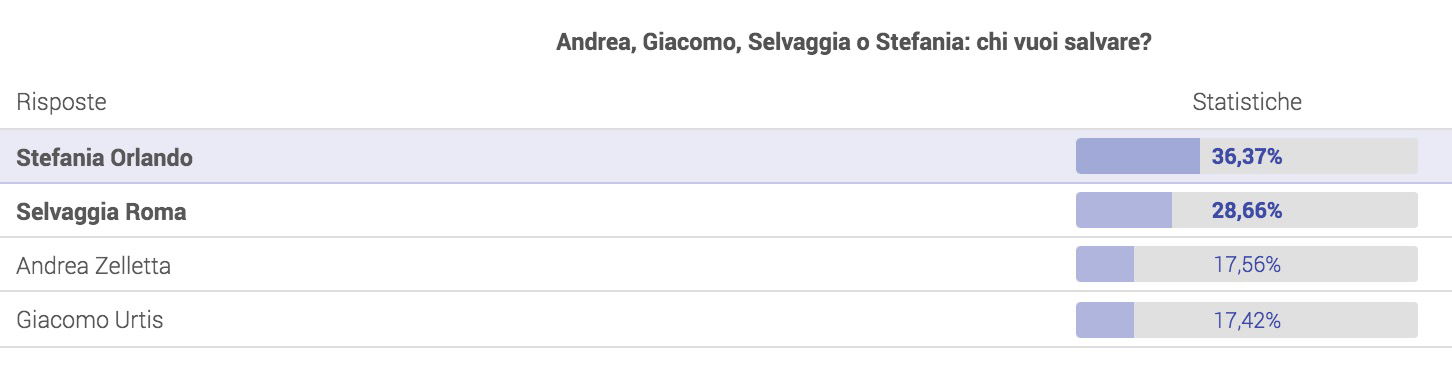Click the 17,56% result bar

[x=1247, y=265]
